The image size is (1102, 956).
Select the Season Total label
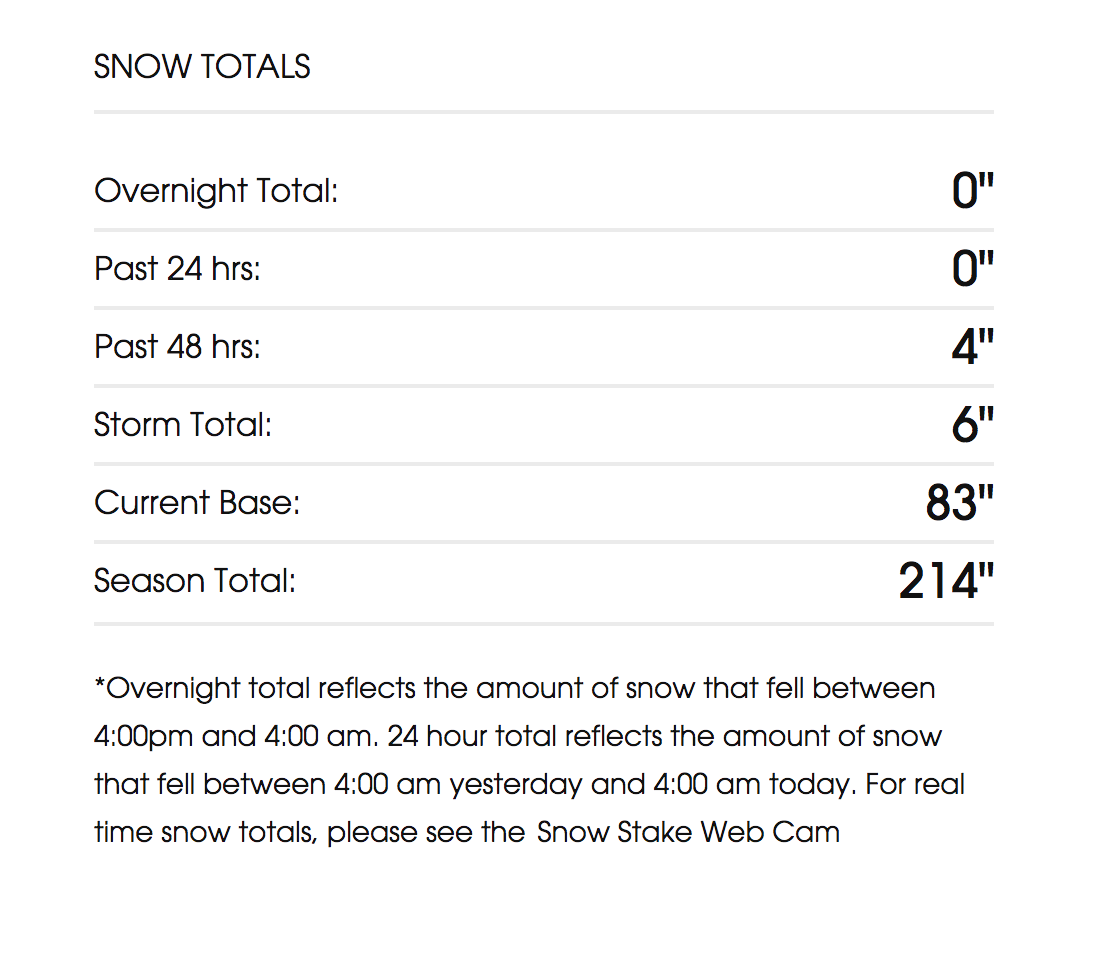tap(195, 581)
